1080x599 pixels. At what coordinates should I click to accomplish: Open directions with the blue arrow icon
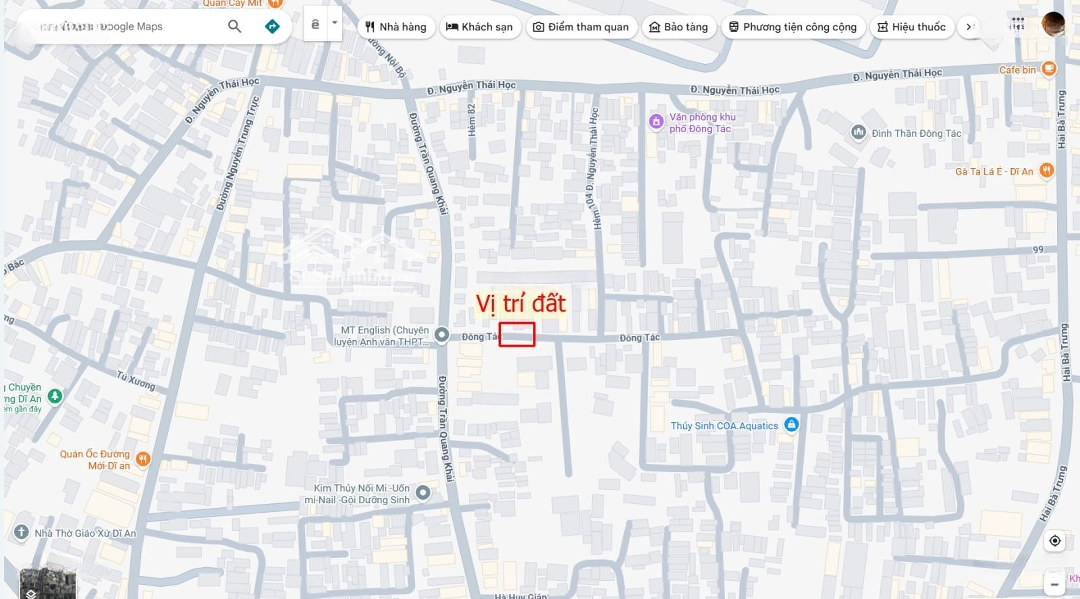click(x=272, y=26)
